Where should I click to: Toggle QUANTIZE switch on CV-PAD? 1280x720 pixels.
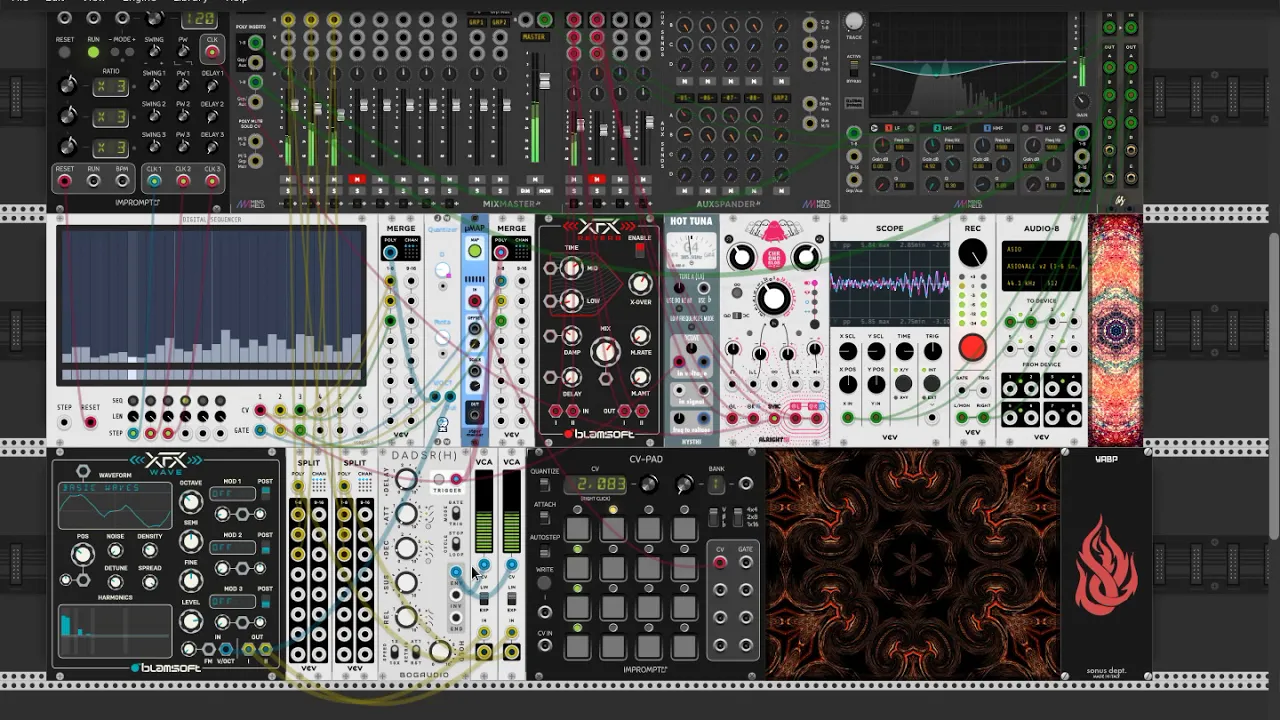tap(545, 486)
